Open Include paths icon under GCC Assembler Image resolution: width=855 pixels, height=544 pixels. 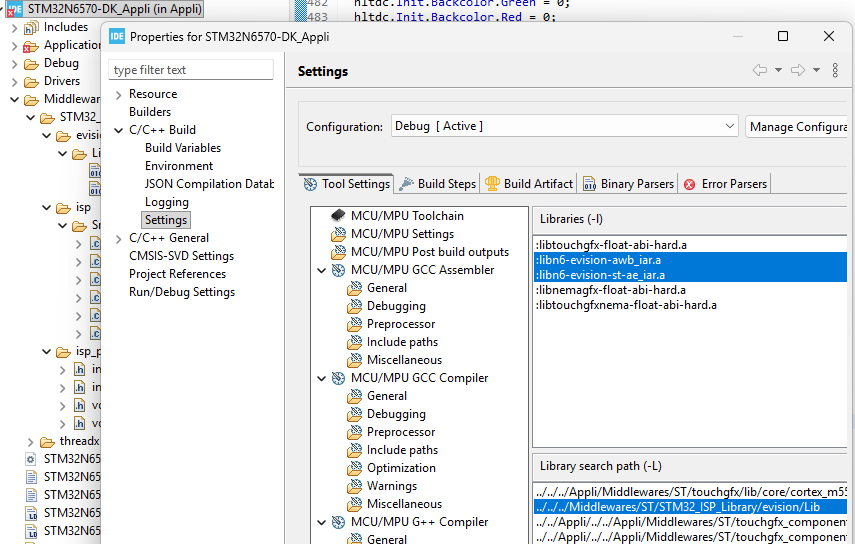pyautogui.click(x=354, y=342)
